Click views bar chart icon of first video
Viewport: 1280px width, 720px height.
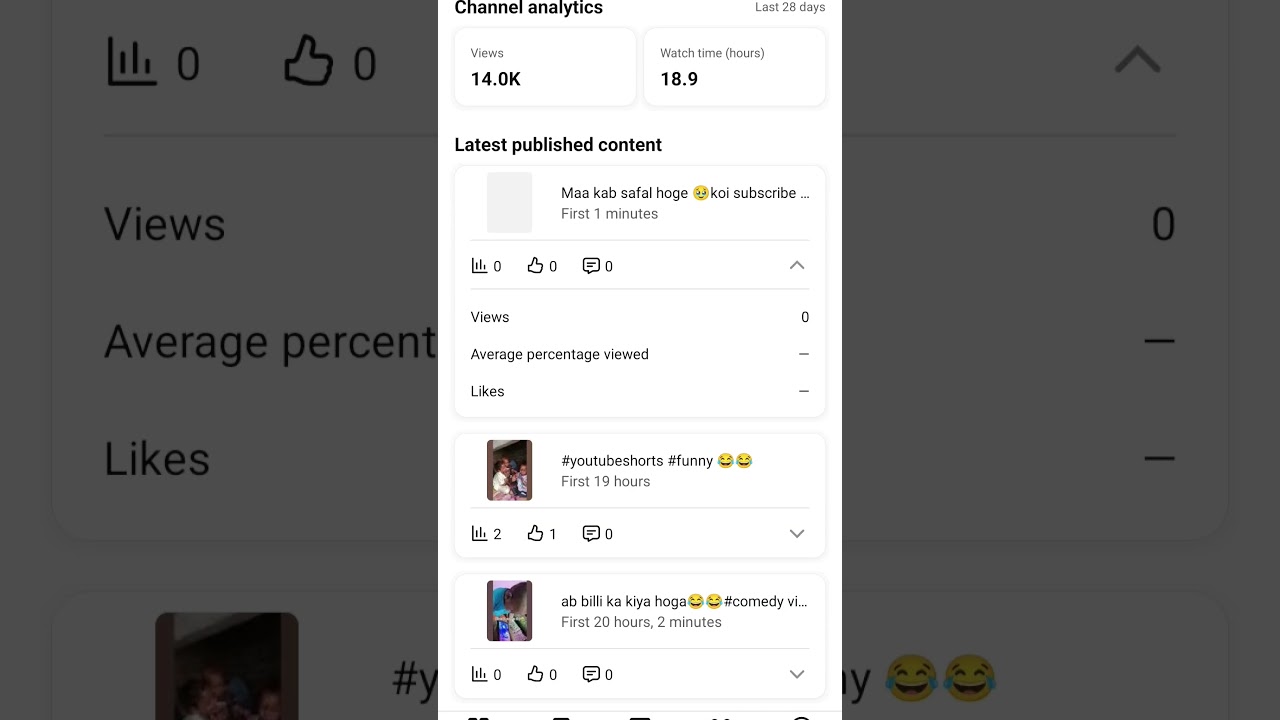[479, 266]
